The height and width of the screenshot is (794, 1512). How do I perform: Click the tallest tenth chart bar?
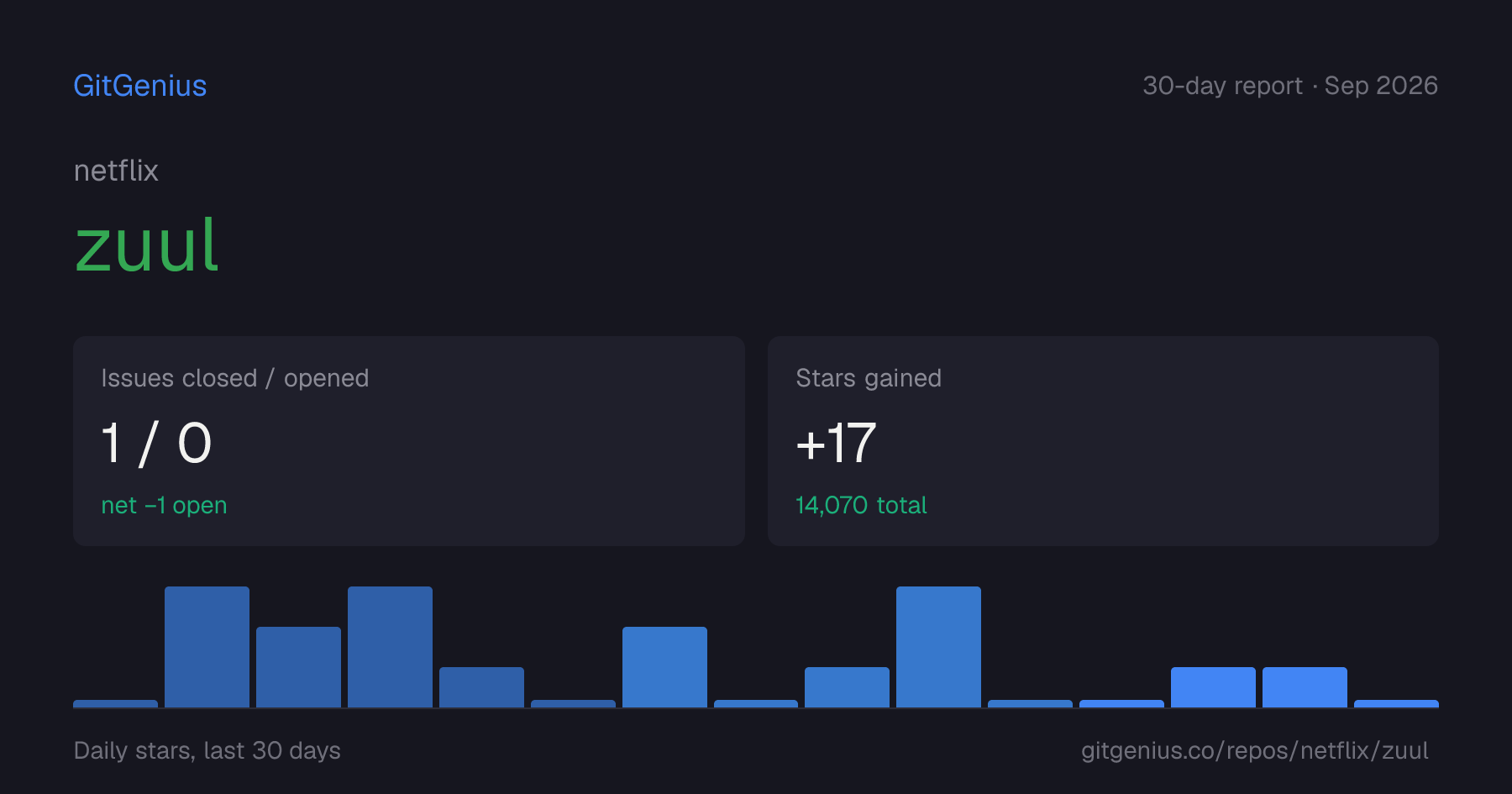pos(938,647)
